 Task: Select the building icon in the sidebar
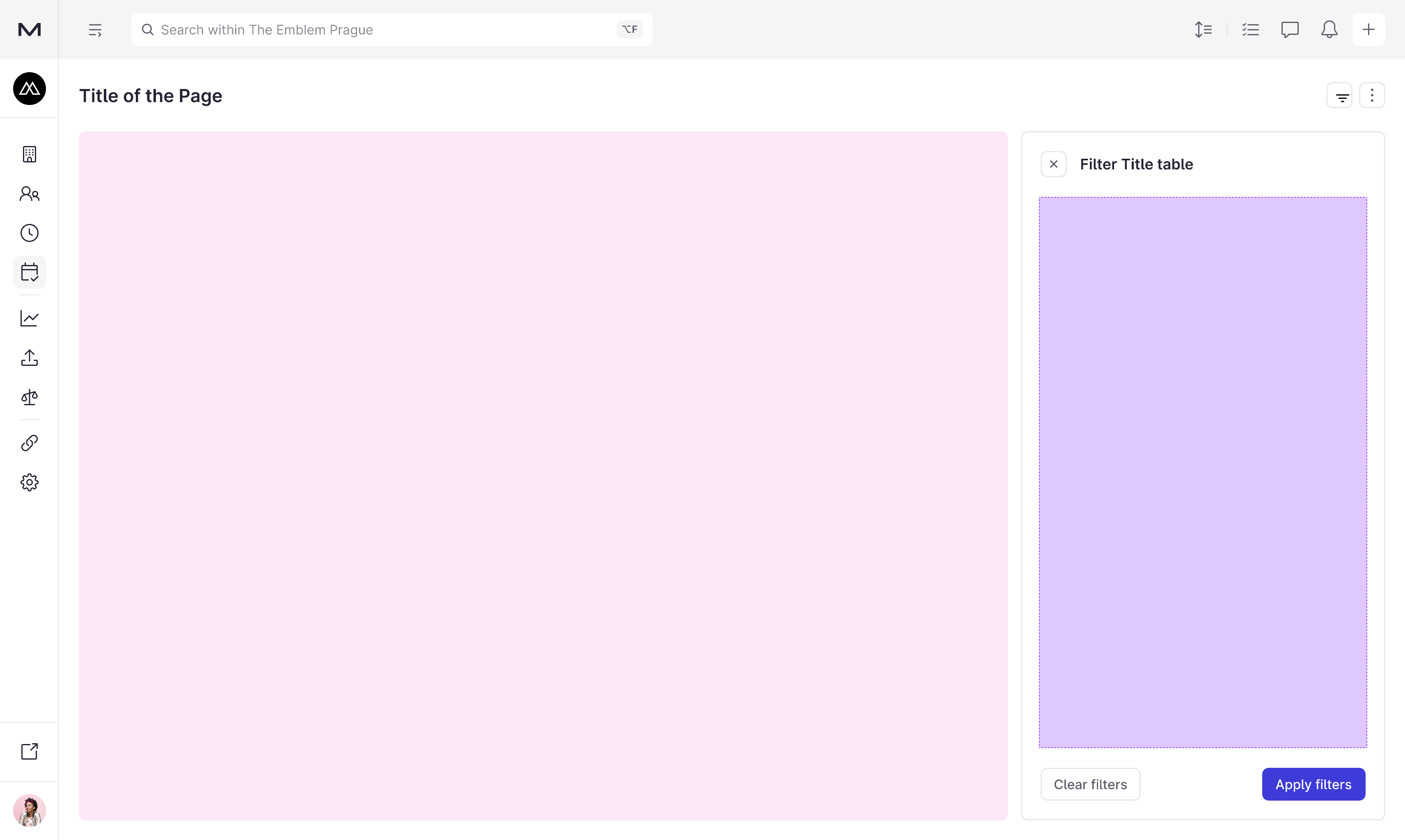pyautogui.click(x=29, y=154)
